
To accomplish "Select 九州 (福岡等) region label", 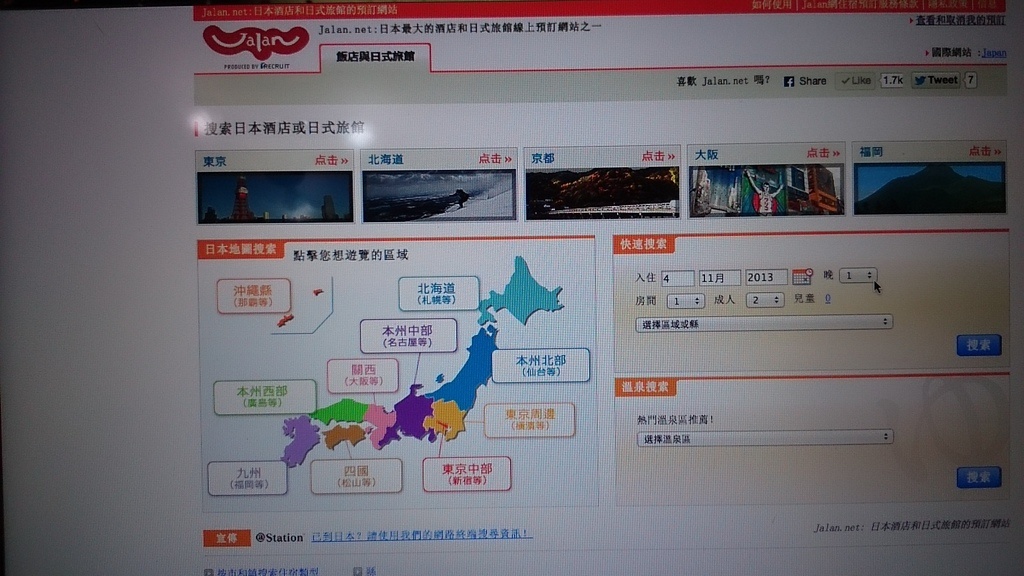I will tap(248, 478).
